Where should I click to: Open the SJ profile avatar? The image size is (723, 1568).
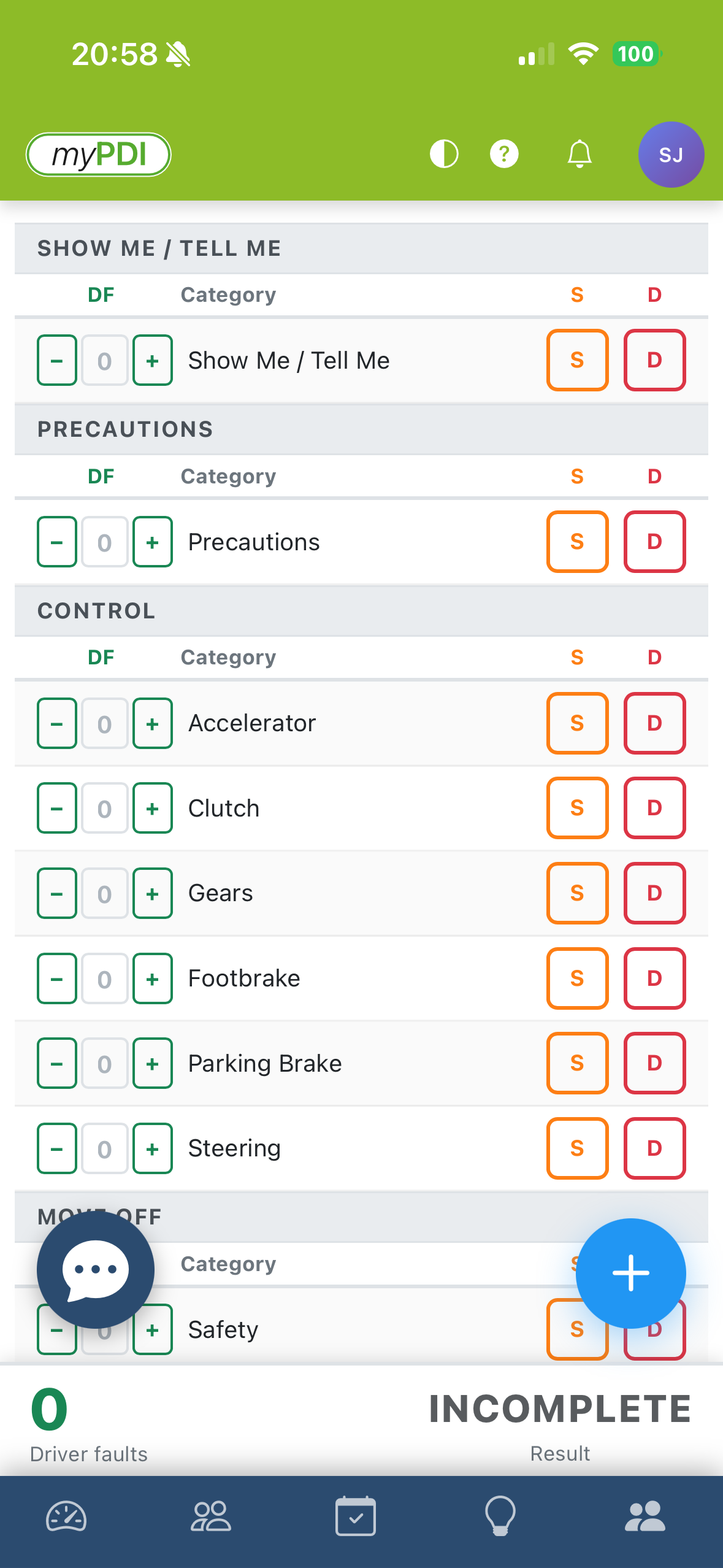(671, 155)
